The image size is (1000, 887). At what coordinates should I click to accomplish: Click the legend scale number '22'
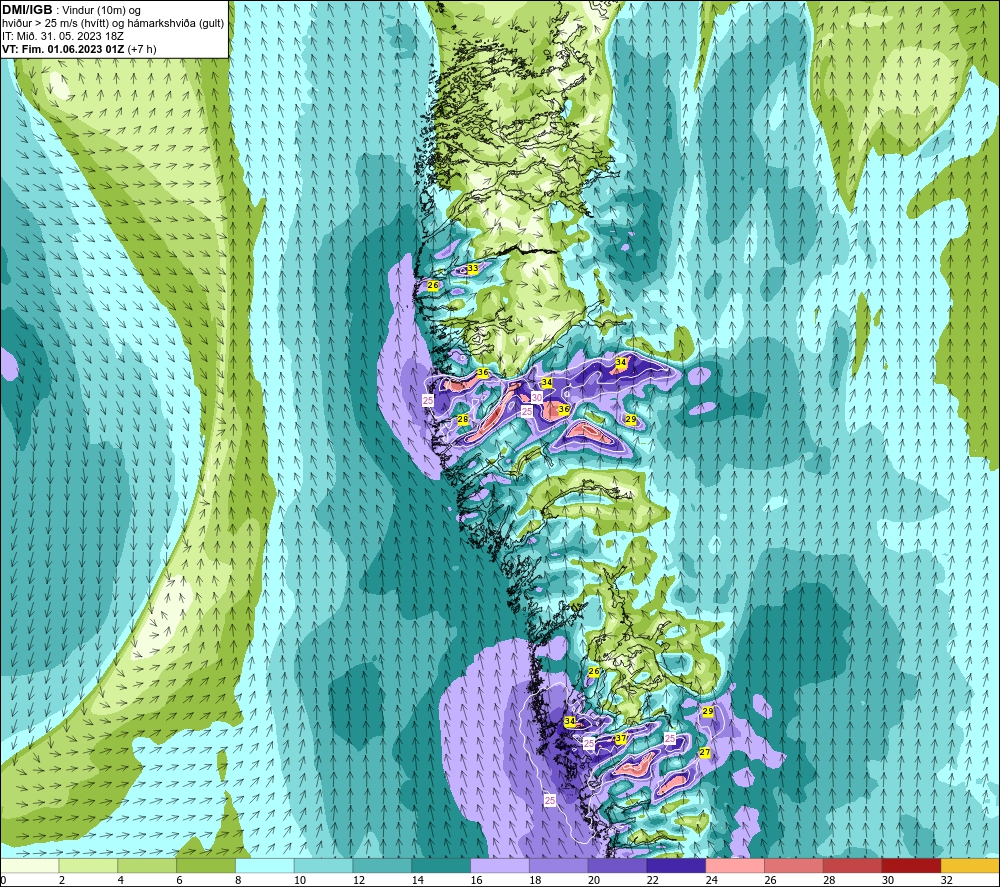click(x=653, y=880)
